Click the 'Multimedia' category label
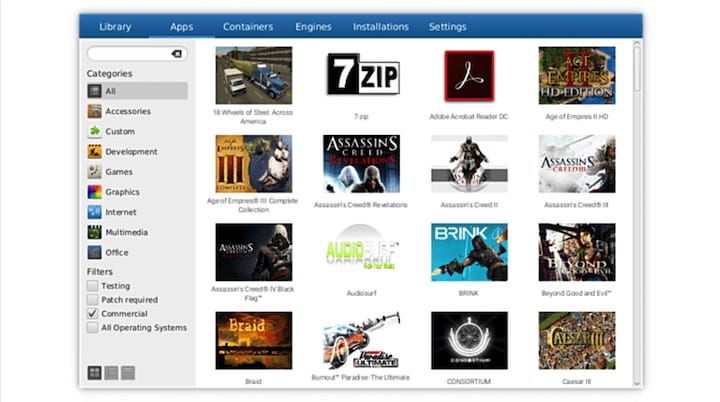This screenshot has width=720, height=402. (127, 232)
